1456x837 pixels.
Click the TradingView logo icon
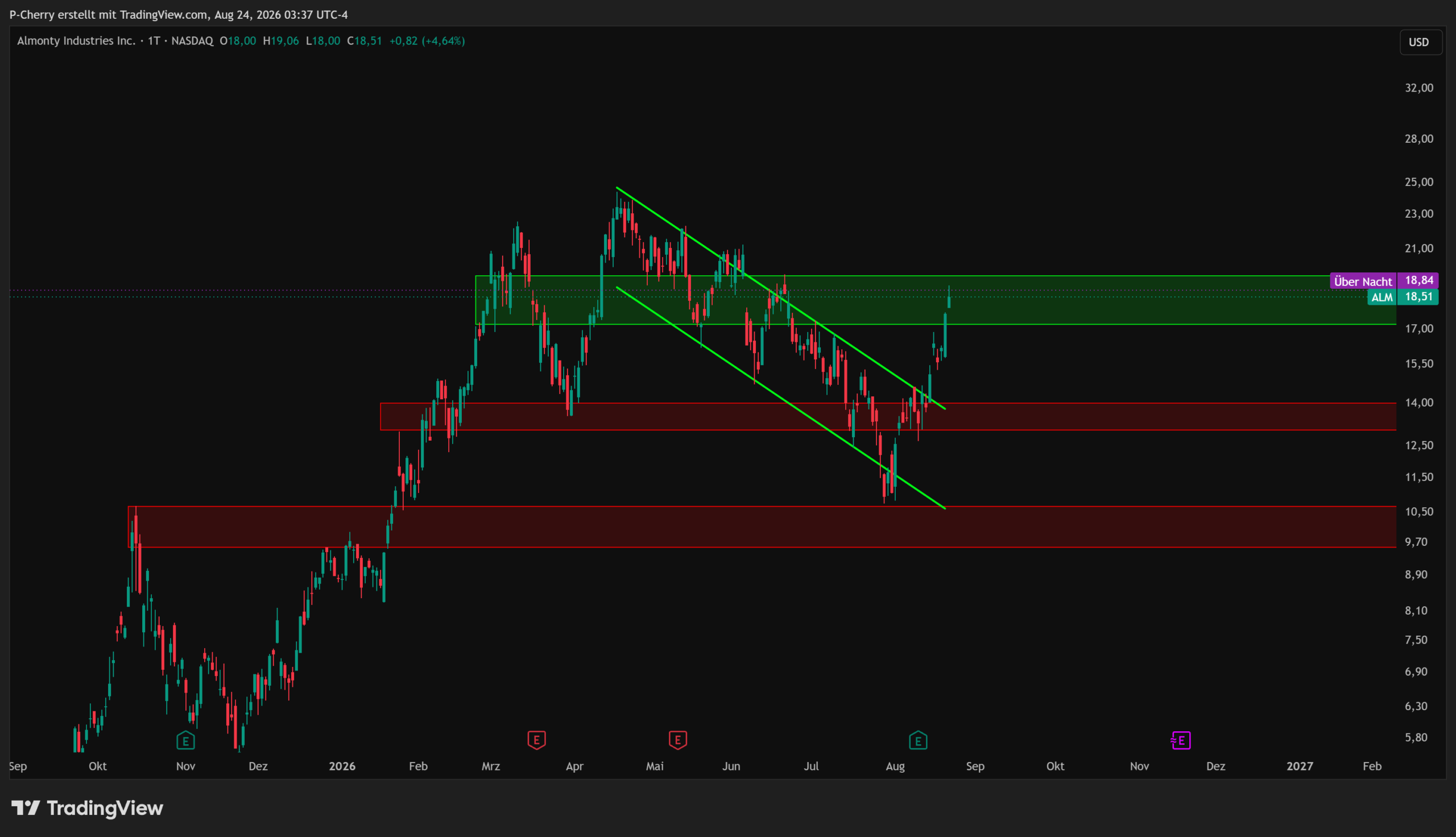coord(26,807)
